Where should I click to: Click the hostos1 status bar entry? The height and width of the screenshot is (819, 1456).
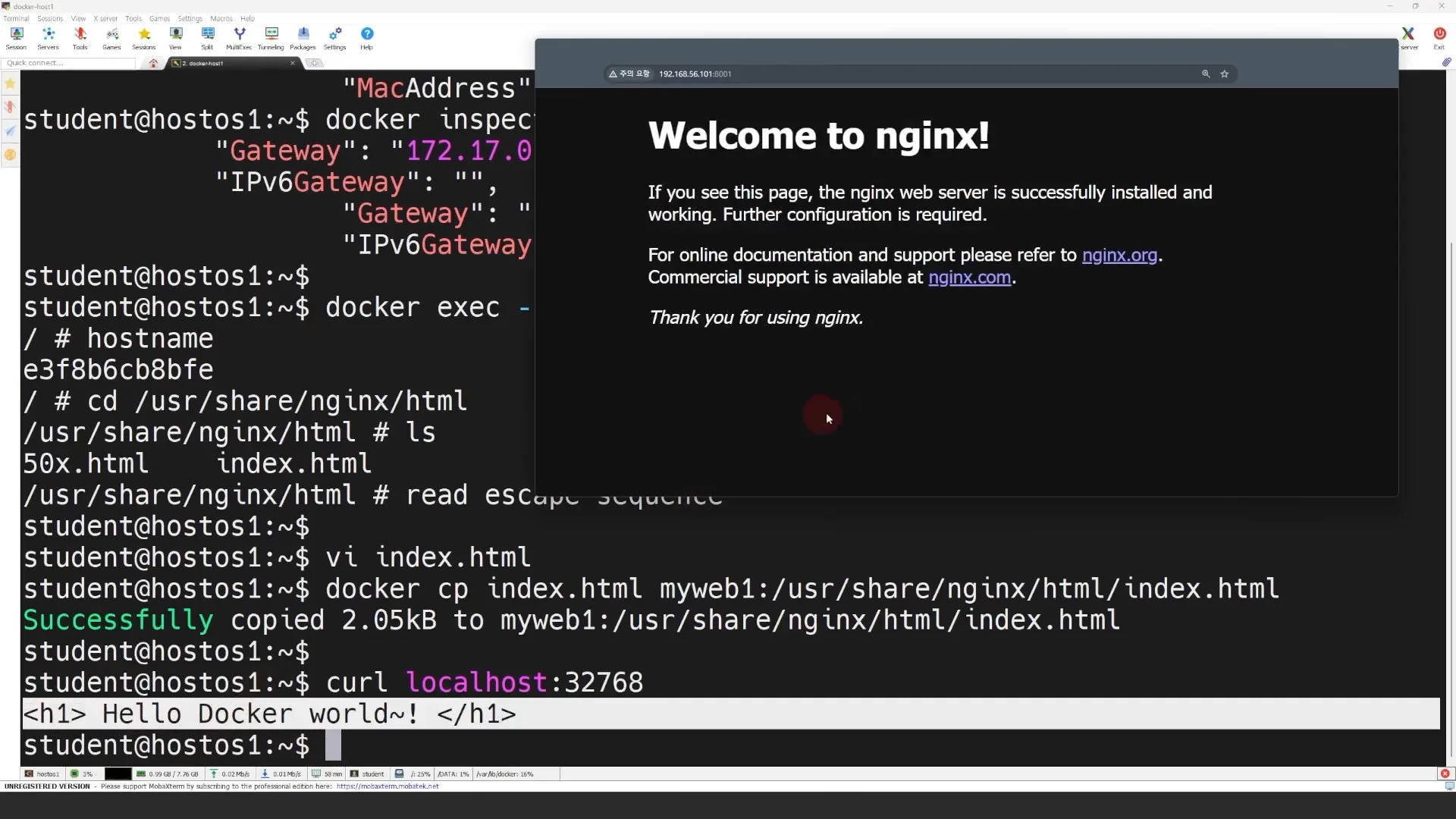(x=42, y=774)
